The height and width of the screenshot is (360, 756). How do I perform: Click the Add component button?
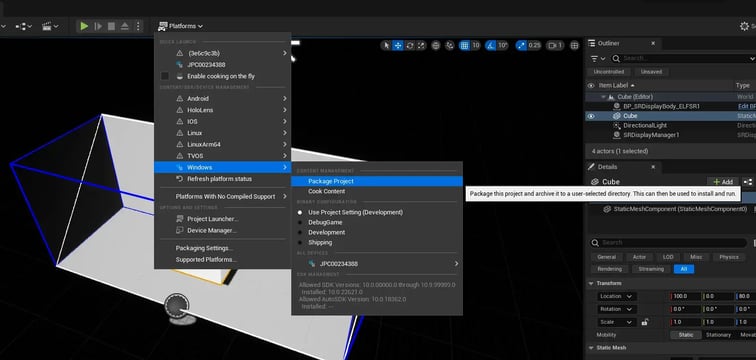(x=722, y=182)
